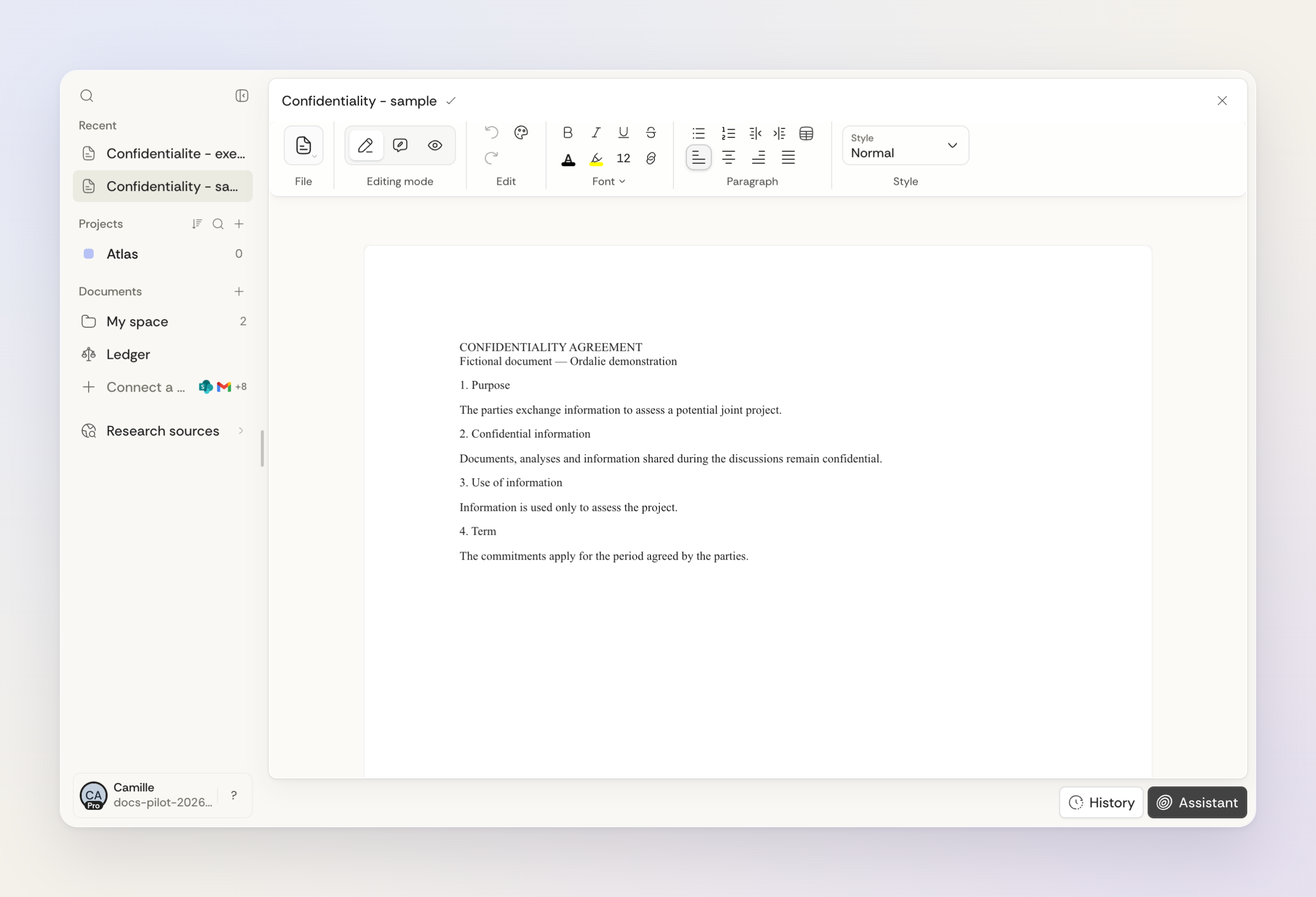Open the Style Normal dropdown
Image resolution: width=1316 pixels, height=897 pixels.
[x=905, y=146]
